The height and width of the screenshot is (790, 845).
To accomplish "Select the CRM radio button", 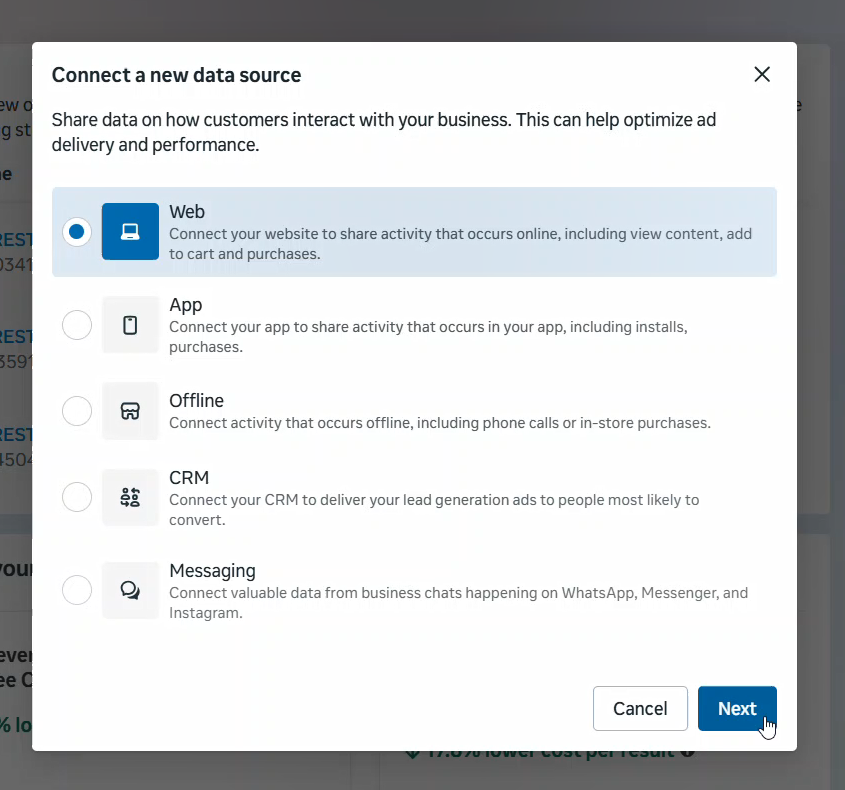I will (77, 497).
